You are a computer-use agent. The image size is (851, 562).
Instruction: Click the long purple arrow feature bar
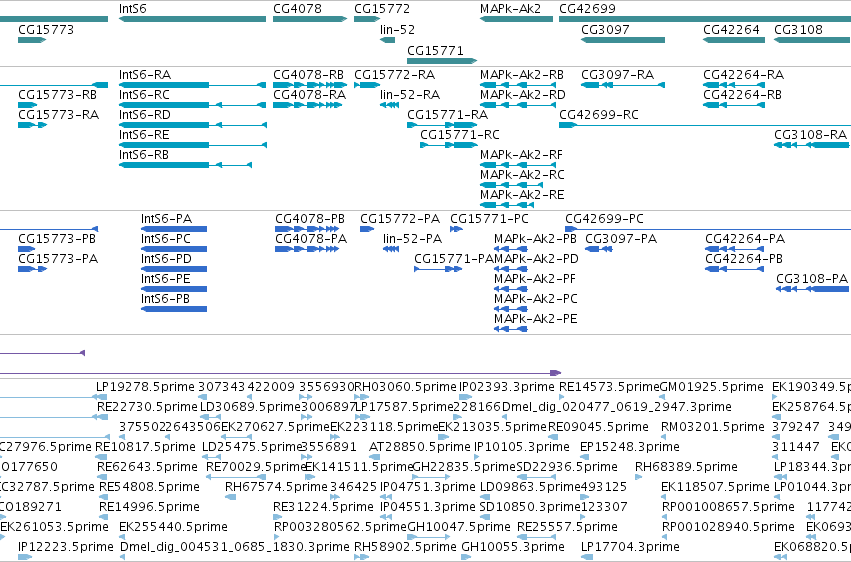[x=280, y=373]
